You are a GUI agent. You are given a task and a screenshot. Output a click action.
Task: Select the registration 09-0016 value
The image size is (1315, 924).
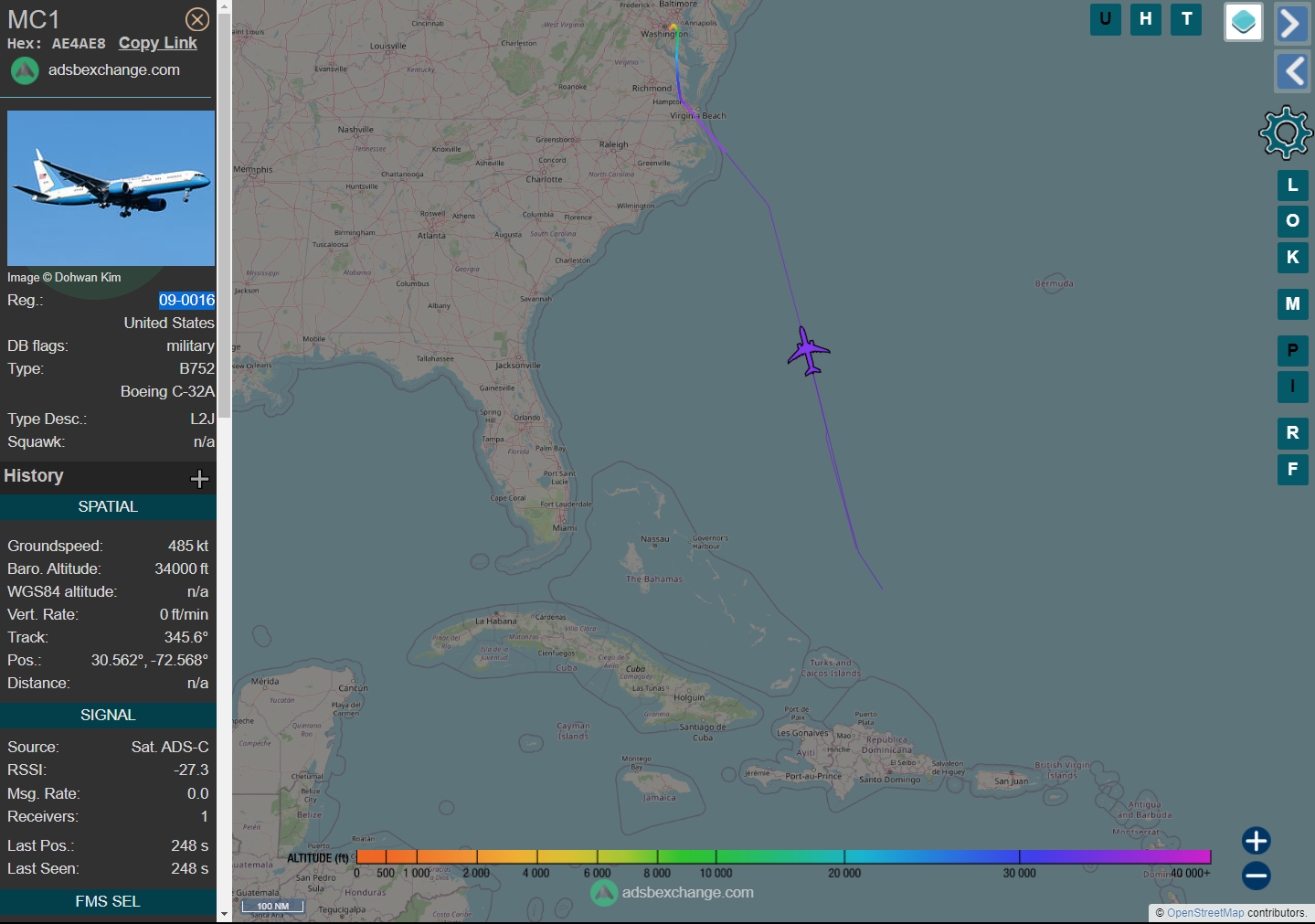click(x=186, y=300)
